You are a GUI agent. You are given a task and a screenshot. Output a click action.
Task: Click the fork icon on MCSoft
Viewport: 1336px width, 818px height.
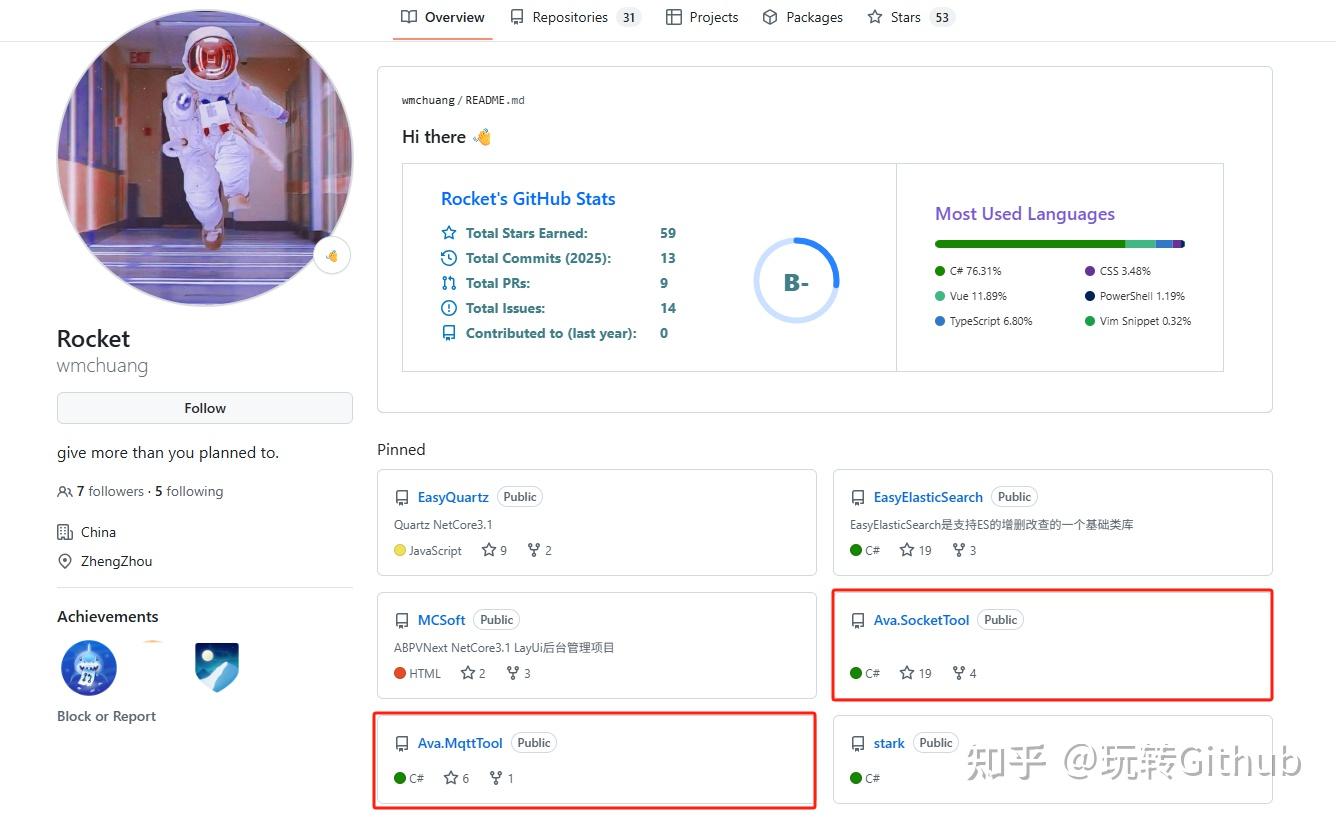[513, 673]
